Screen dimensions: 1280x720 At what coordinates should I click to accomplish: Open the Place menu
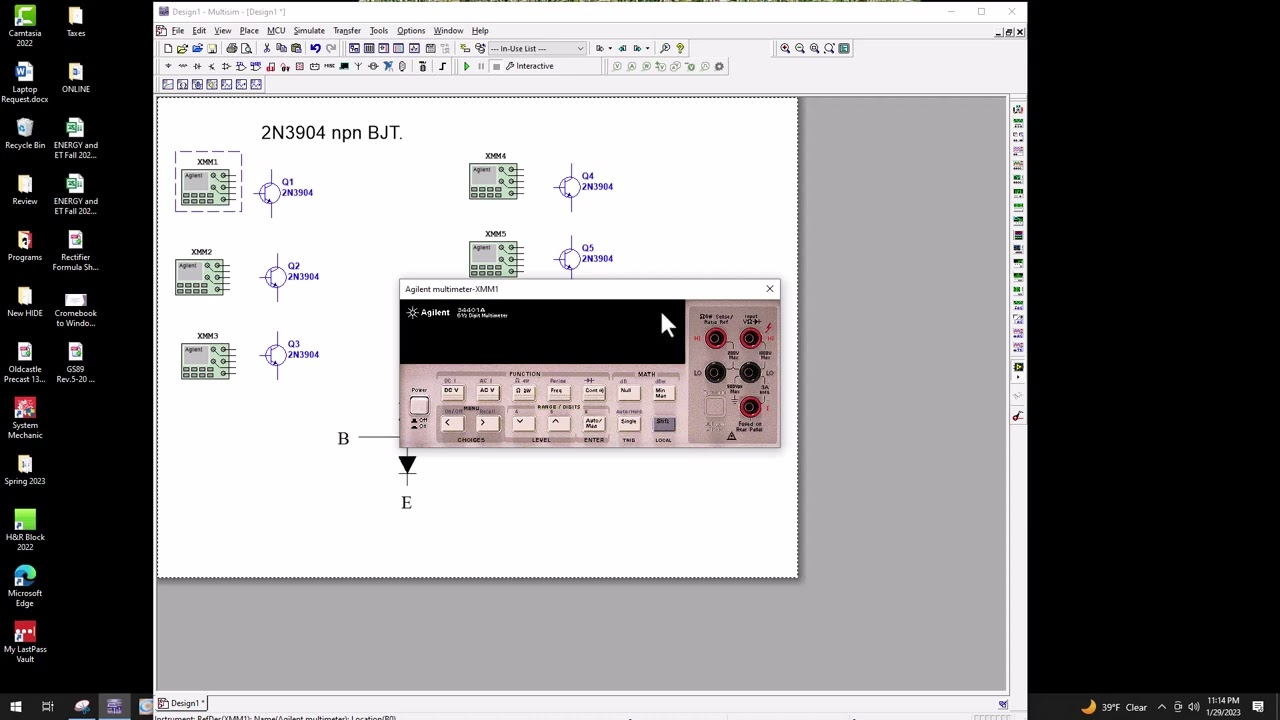pos(249,30)
